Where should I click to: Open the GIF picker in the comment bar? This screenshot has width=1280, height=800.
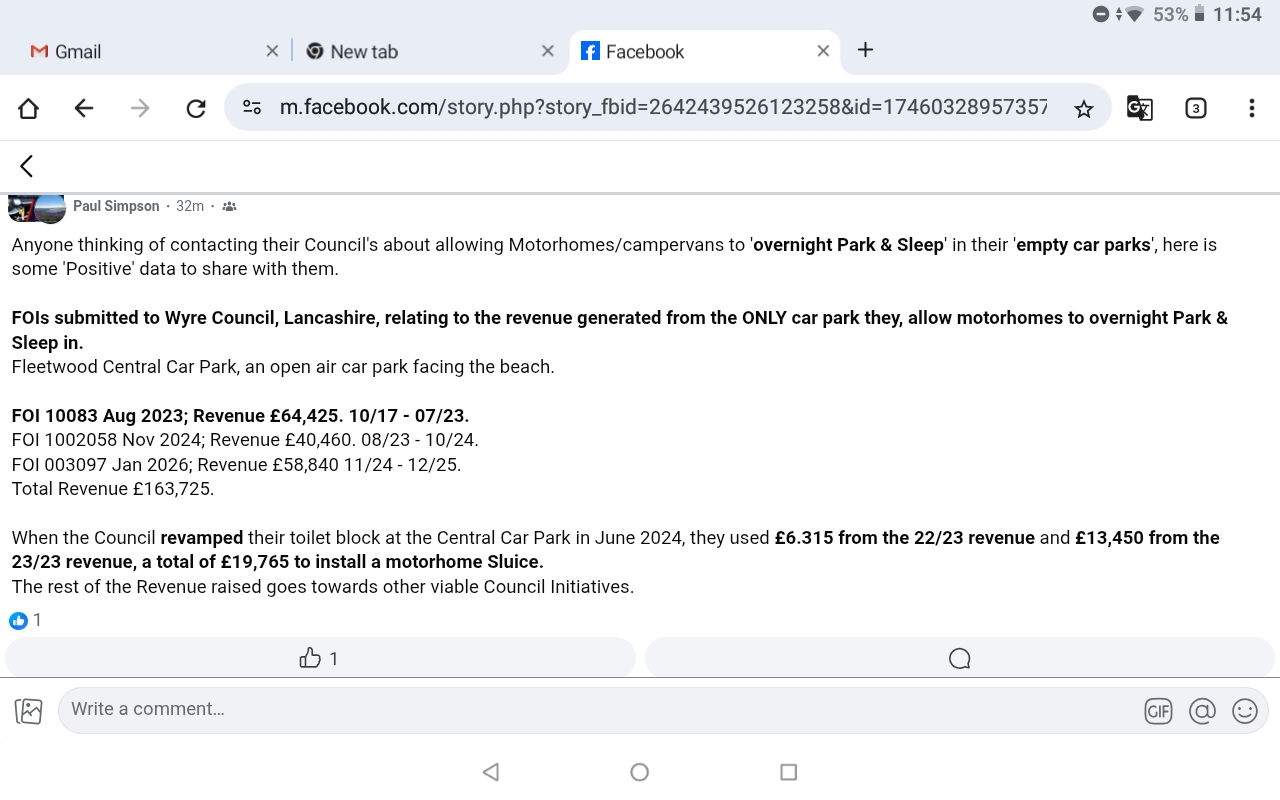1158,710
